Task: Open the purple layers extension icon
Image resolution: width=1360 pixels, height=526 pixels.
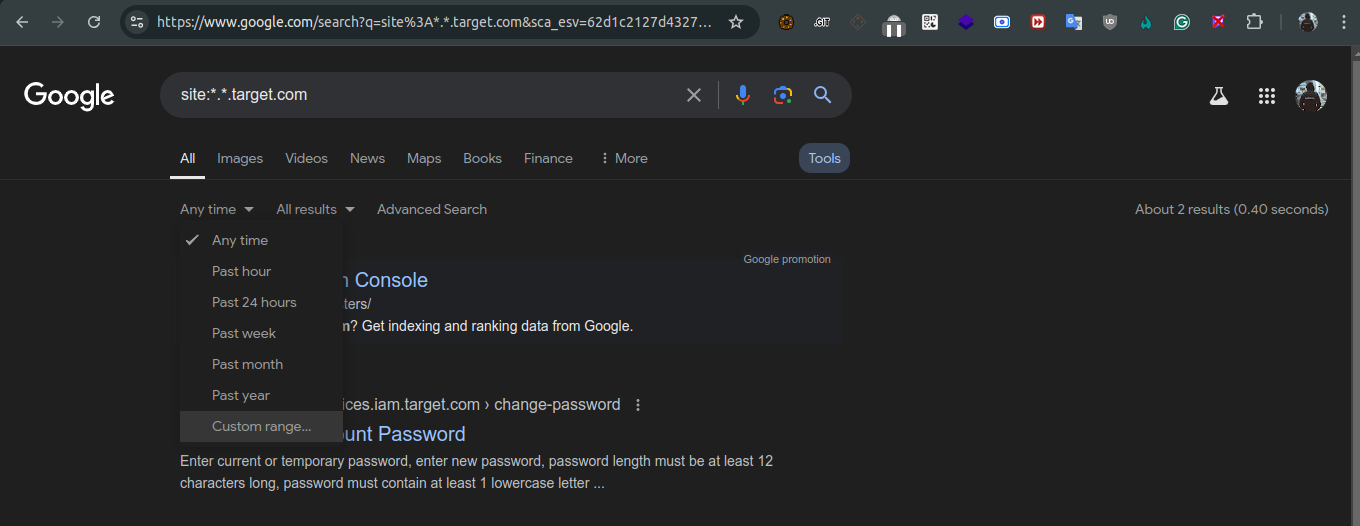Action: click(x=966, y=21)
